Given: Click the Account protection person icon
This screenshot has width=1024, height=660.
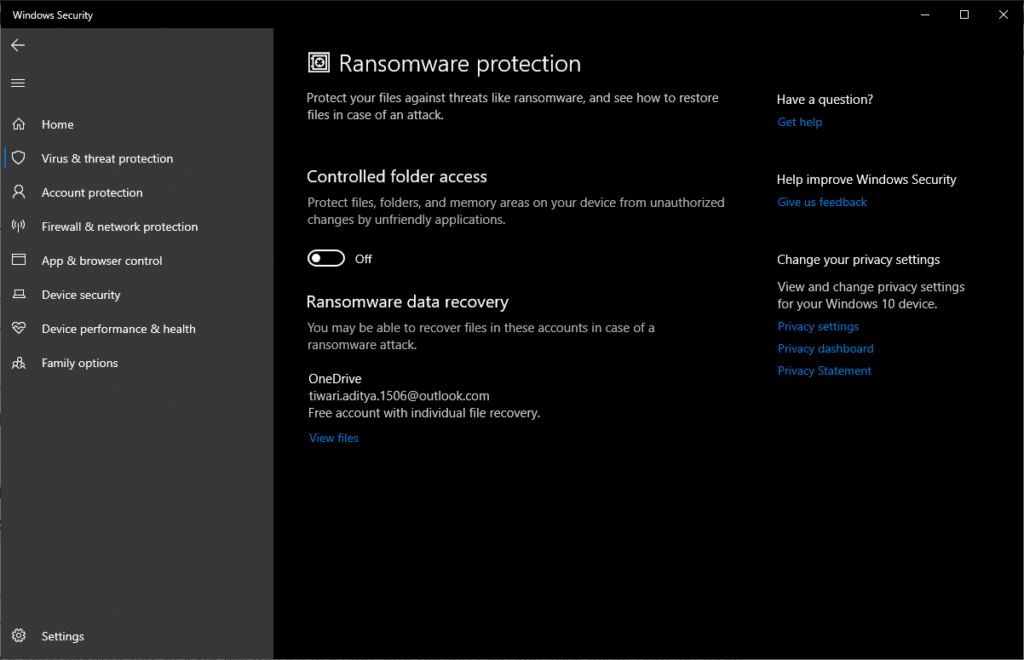Looking at the screenshot, I should point(18,192).
